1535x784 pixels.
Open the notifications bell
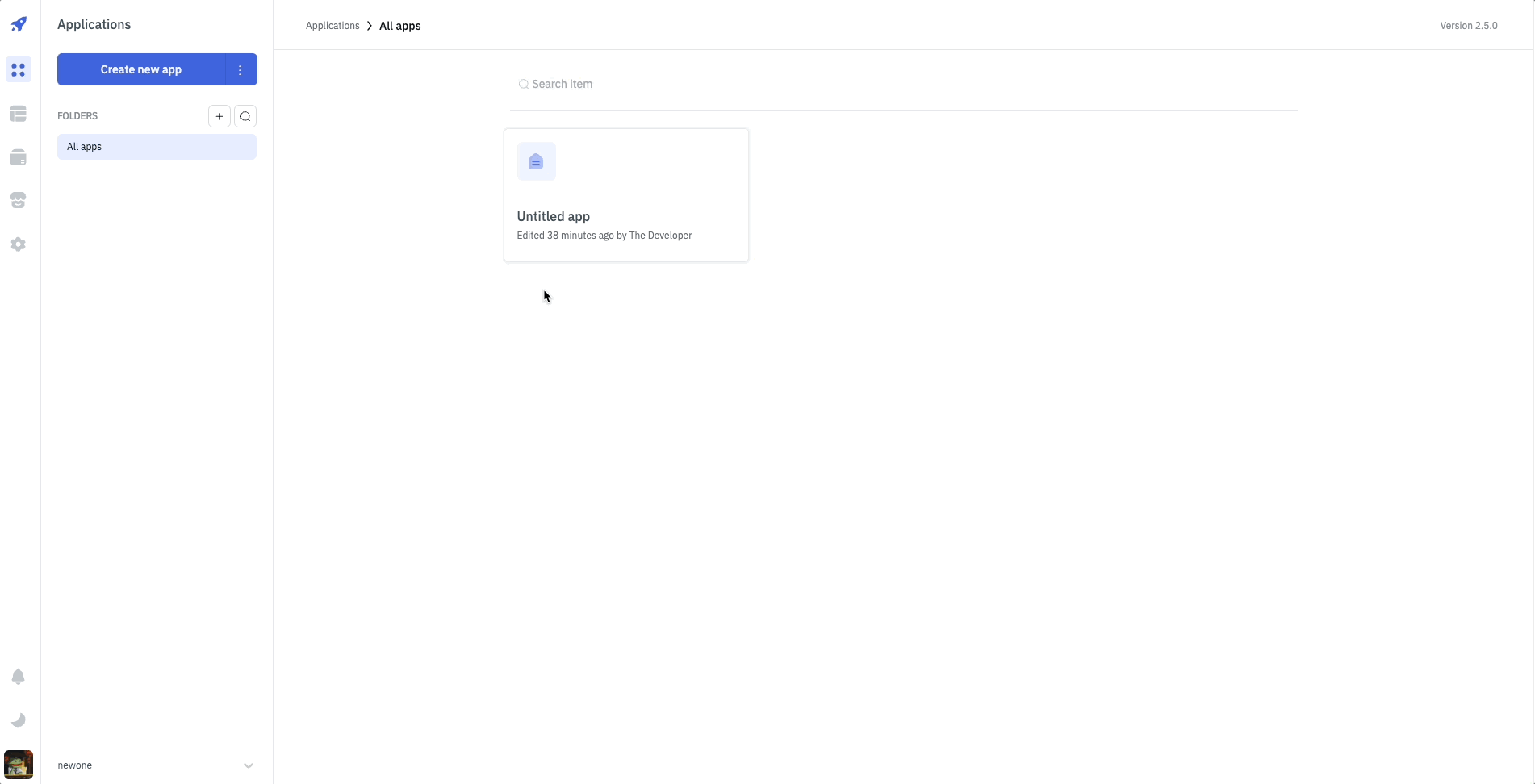pyautogui.click(x=19, y=676)
